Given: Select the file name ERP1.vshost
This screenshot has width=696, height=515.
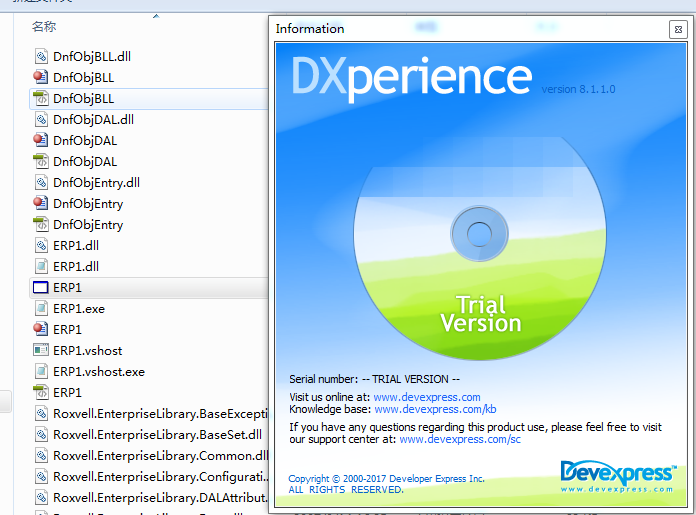Looking at the screenshot, I should 87,351.
